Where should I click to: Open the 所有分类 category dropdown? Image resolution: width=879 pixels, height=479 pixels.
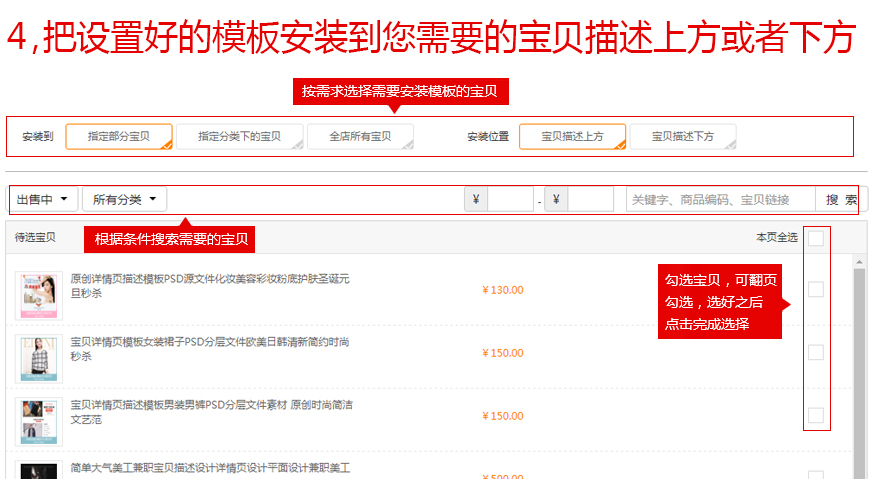point(124,199)
